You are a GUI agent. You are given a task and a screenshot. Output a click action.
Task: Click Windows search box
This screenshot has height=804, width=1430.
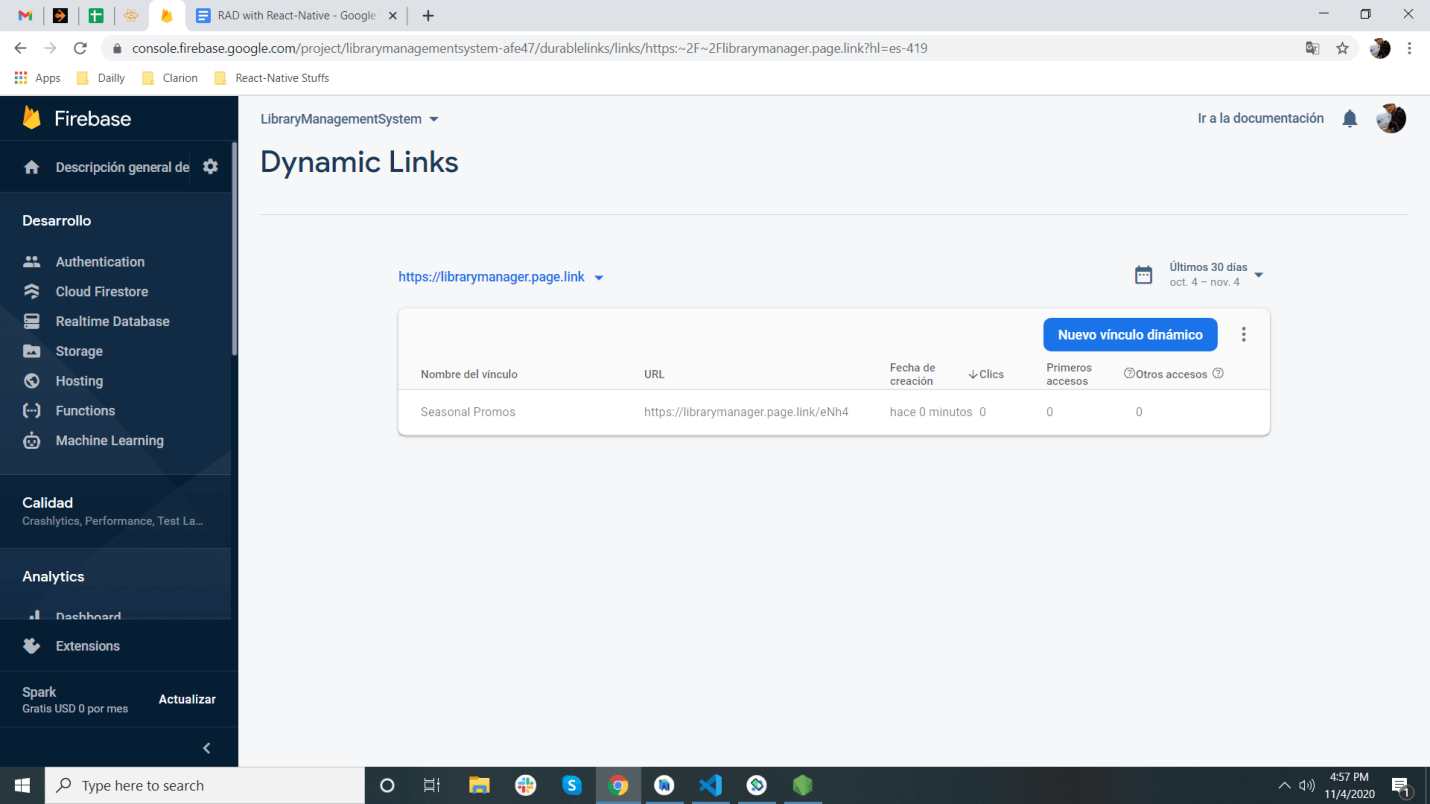click(205, 786)
